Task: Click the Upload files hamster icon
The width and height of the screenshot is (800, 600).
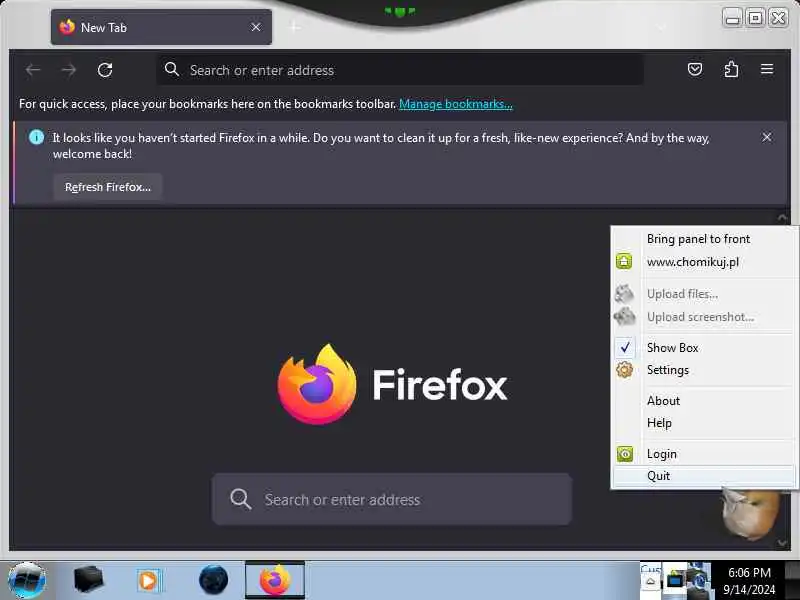Action: (x=624, y=293)
